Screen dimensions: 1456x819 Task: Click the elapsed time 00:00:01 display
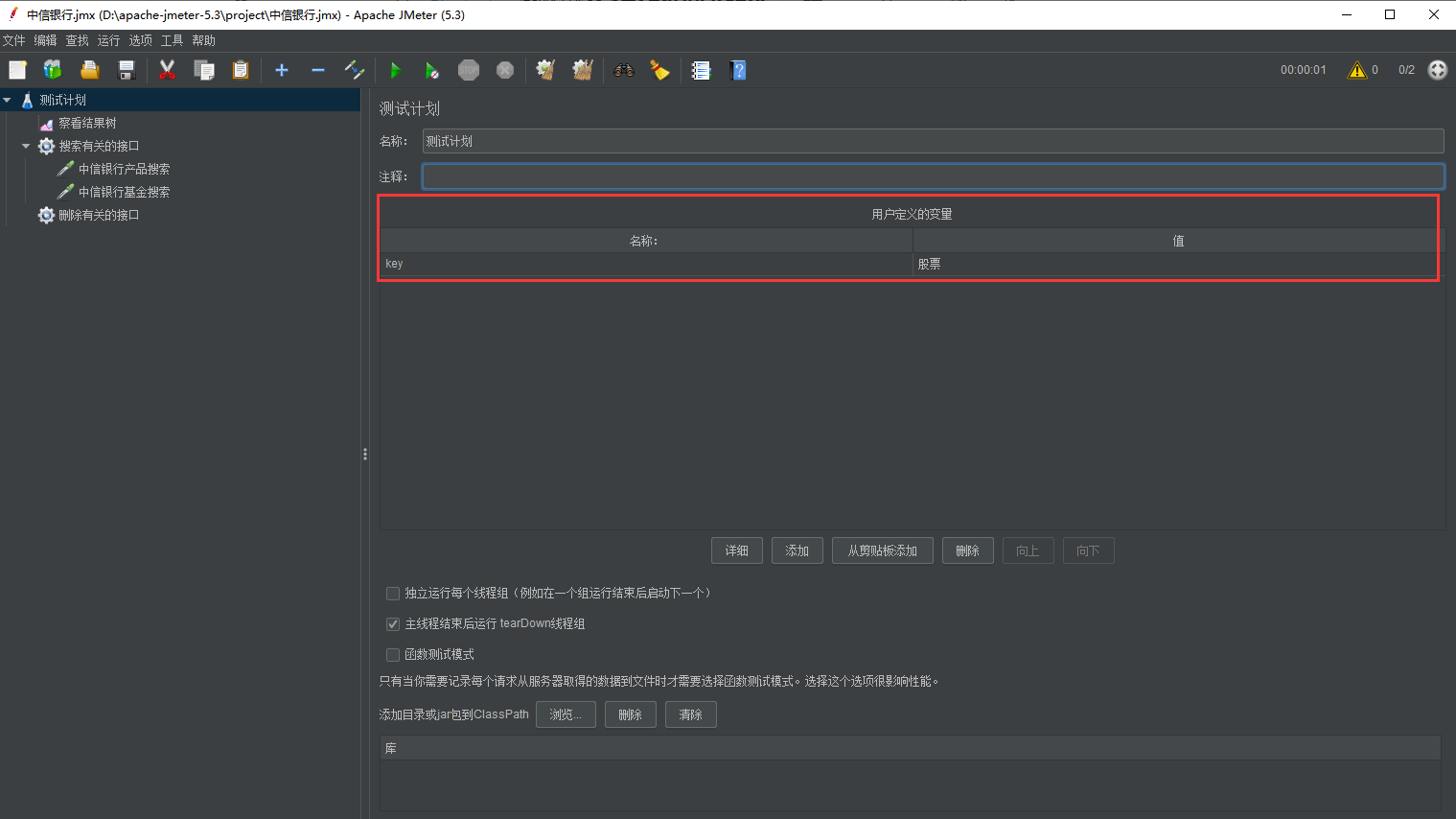coord(1304,70)
